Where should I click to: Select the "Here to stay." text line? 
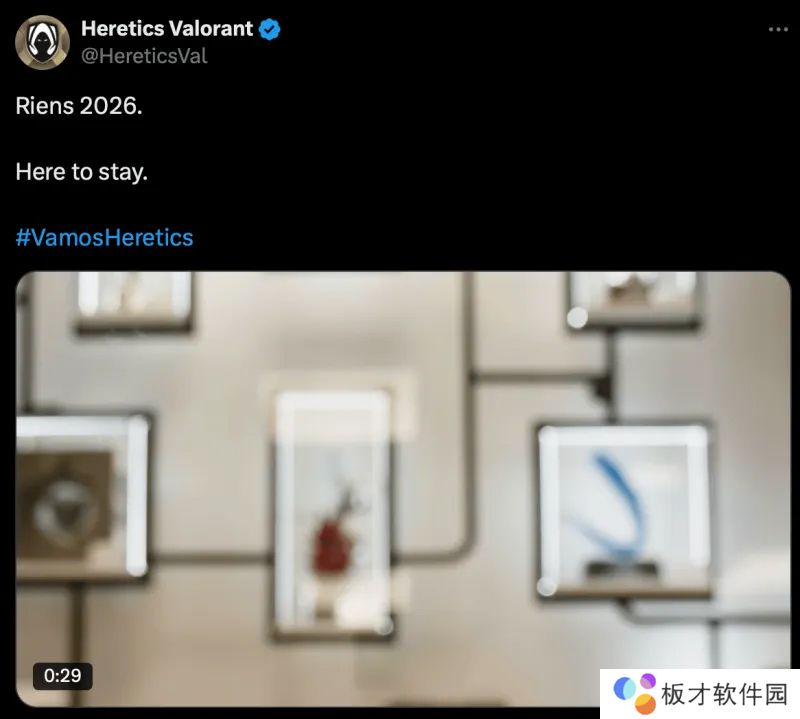pos(82,172)
